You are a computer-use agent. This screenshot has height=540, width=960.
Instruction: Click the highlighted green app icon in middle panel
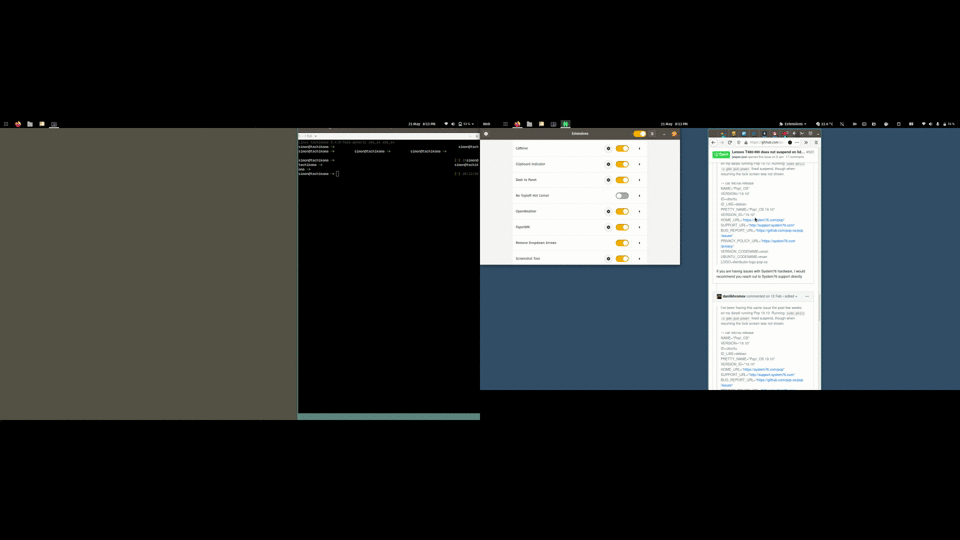pyautogui.click(x=566, y=124)
